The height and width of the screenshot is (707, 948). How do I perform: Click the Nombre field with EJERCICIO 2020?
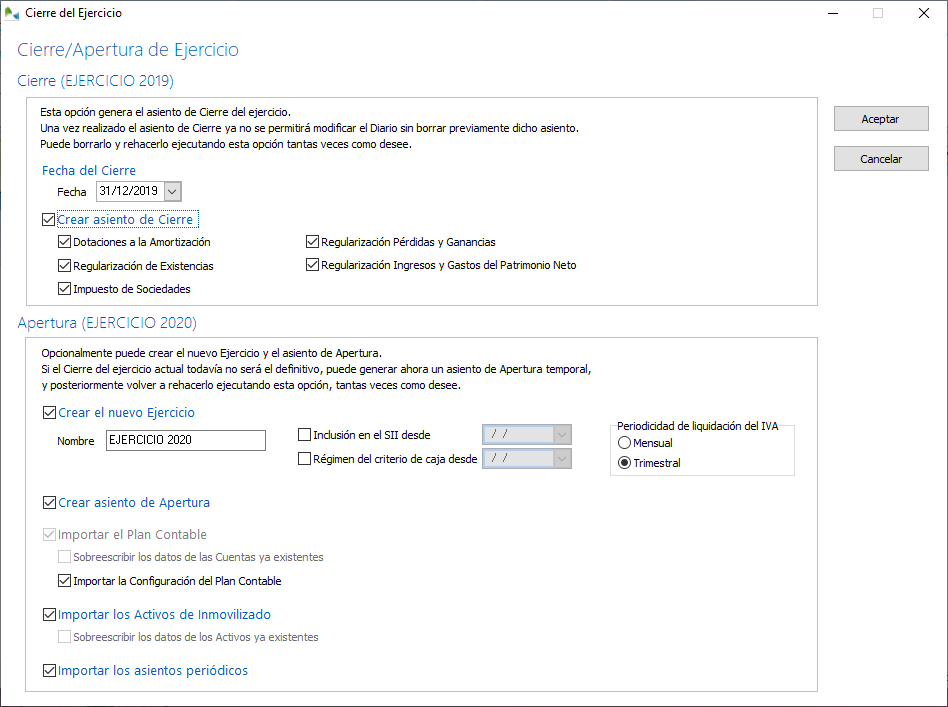185,440
